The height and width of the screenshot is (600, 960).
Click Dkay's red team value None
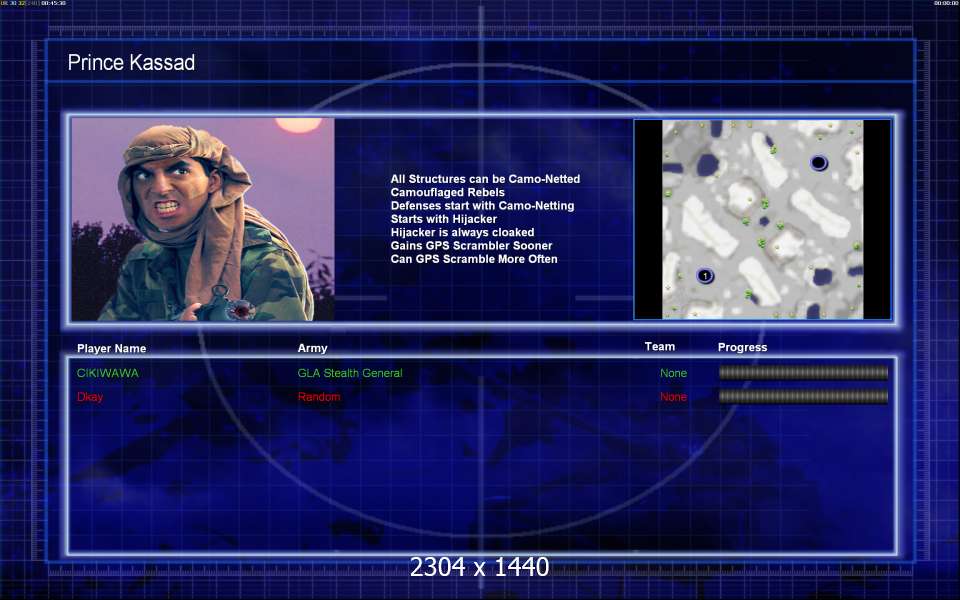tap(673, 397)
